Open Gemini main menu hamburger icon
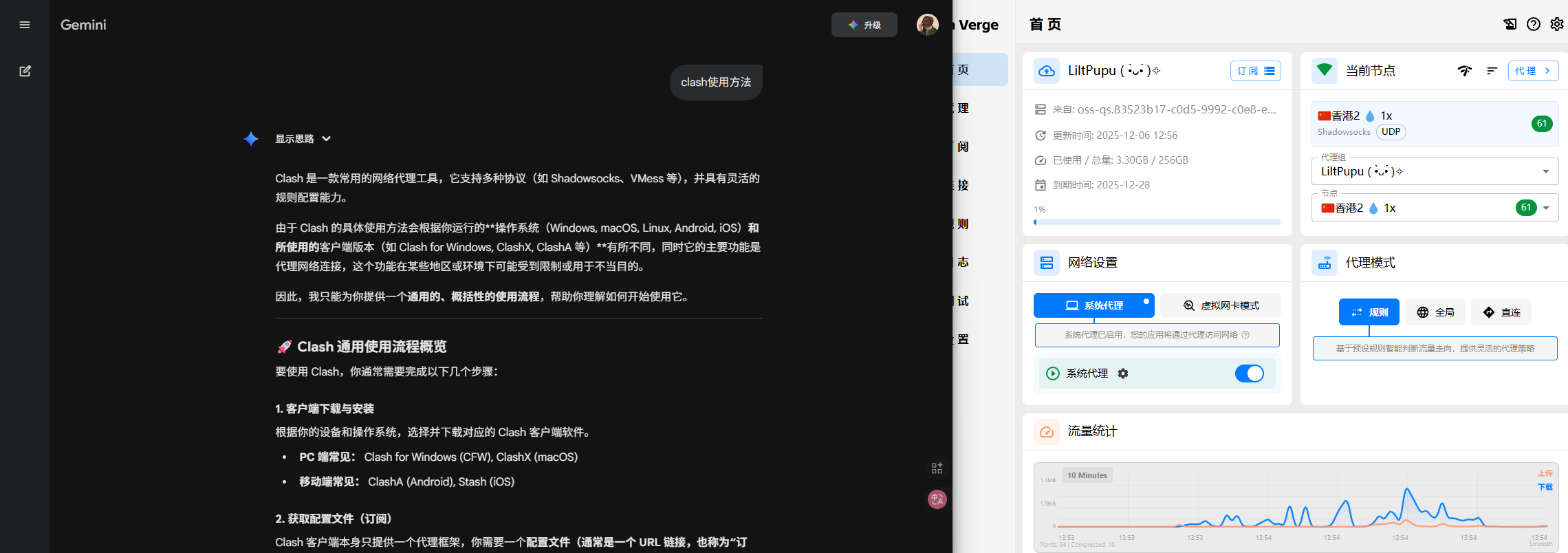This screenshot has width=1568, height=553. point(25,25)
